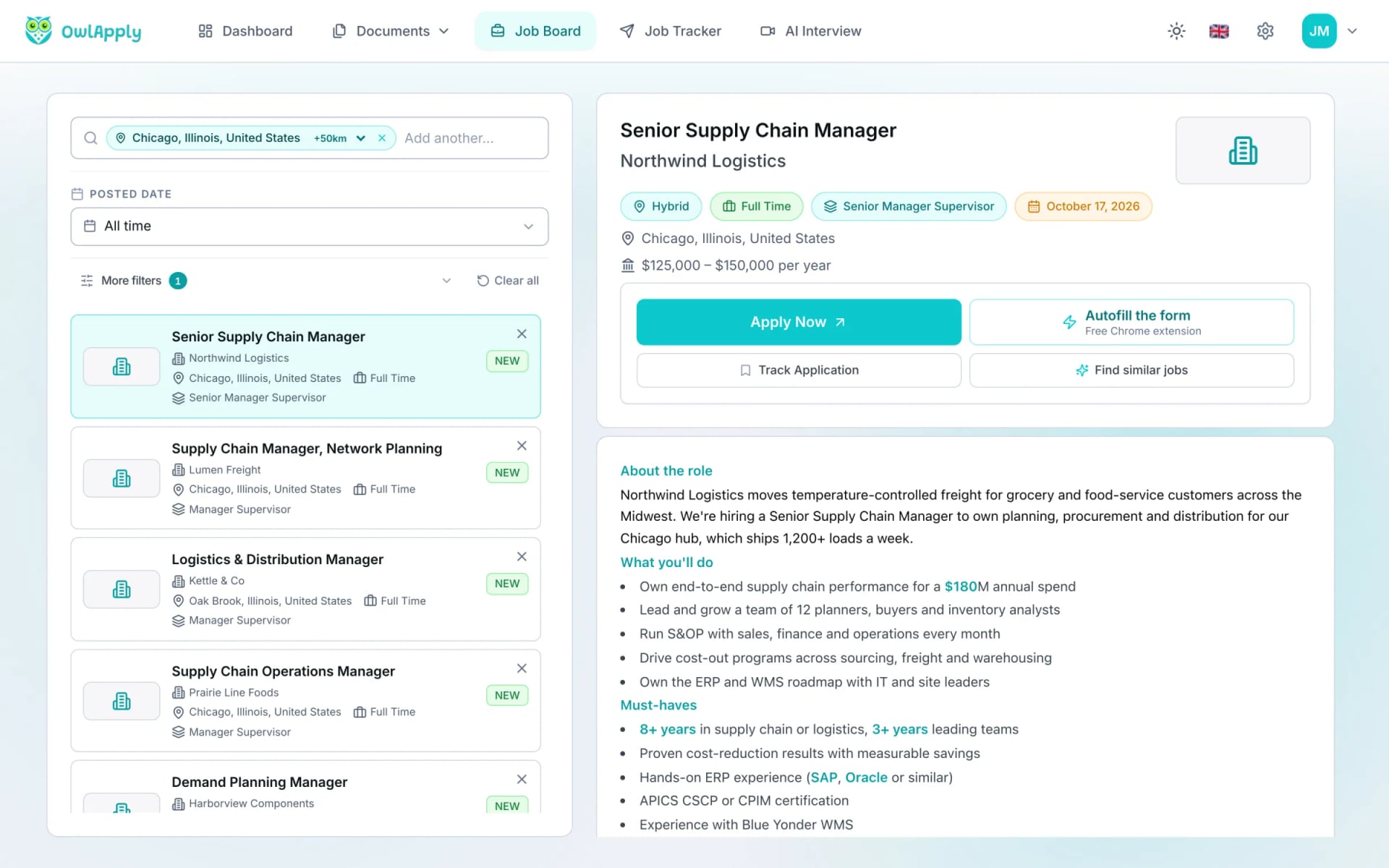The width and height of the screenshot is (1389, 868).
Task: Click the search magnifier icon
Action: tap(90, 138)
